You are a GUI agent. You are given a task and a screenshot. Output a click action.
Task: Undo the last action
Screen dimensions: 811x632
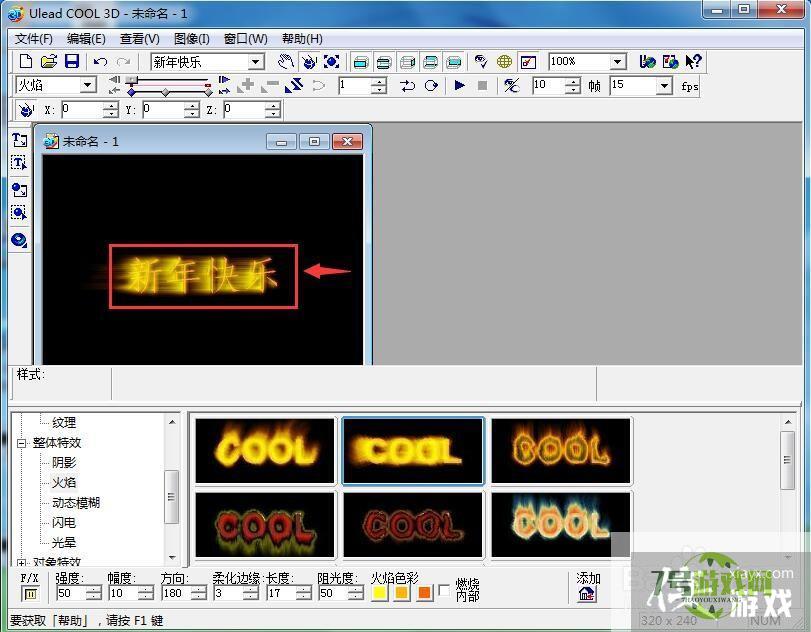100,62
